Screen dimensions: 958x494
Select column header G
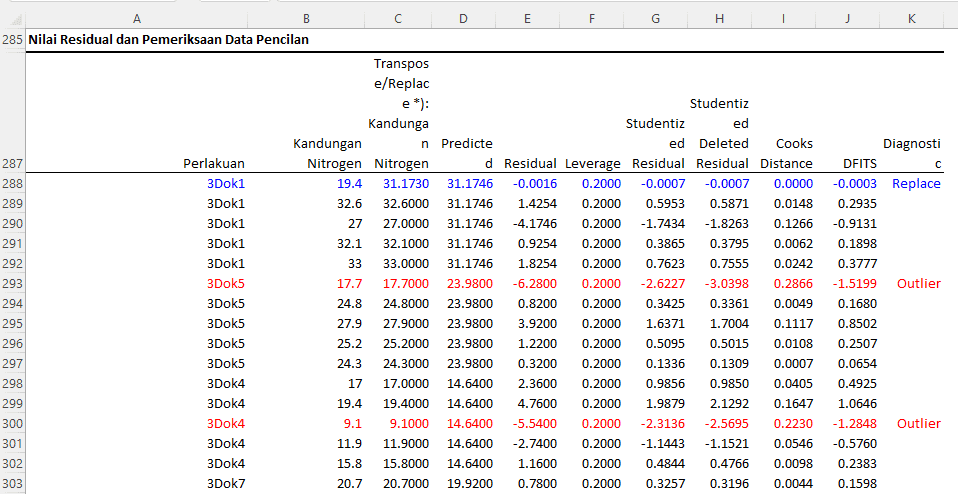coord(655,18)
